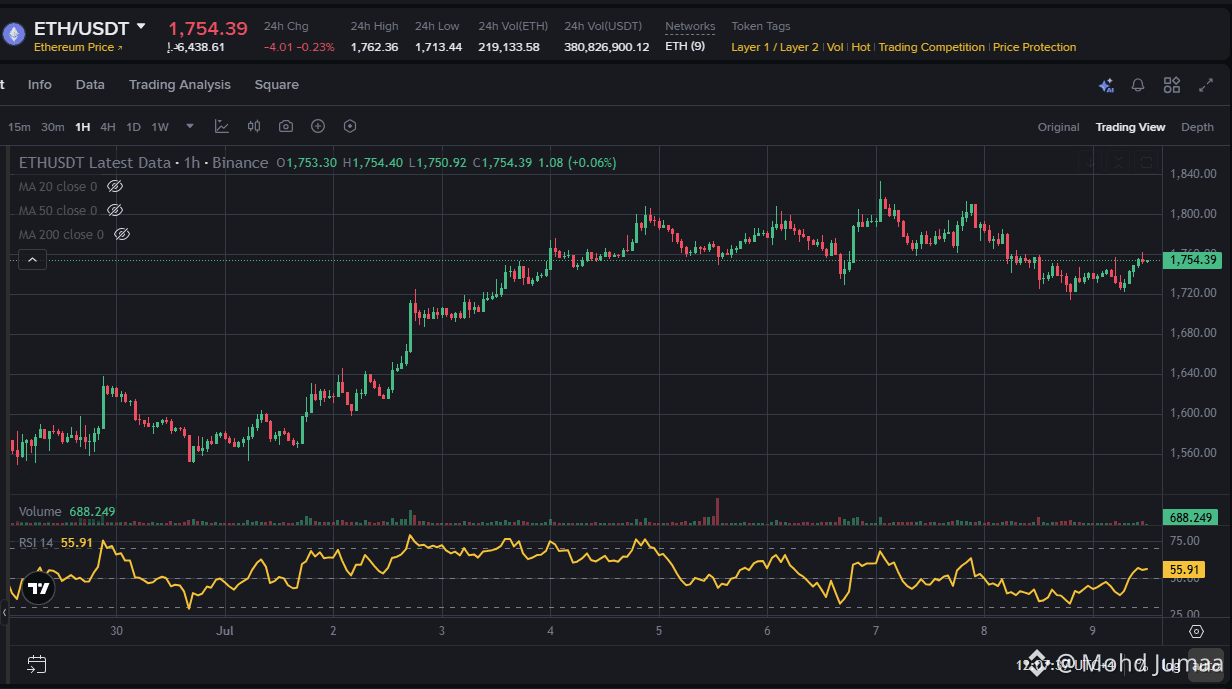
Task: Open chart settings gear near RSI scale
Action: [1196, 631]
